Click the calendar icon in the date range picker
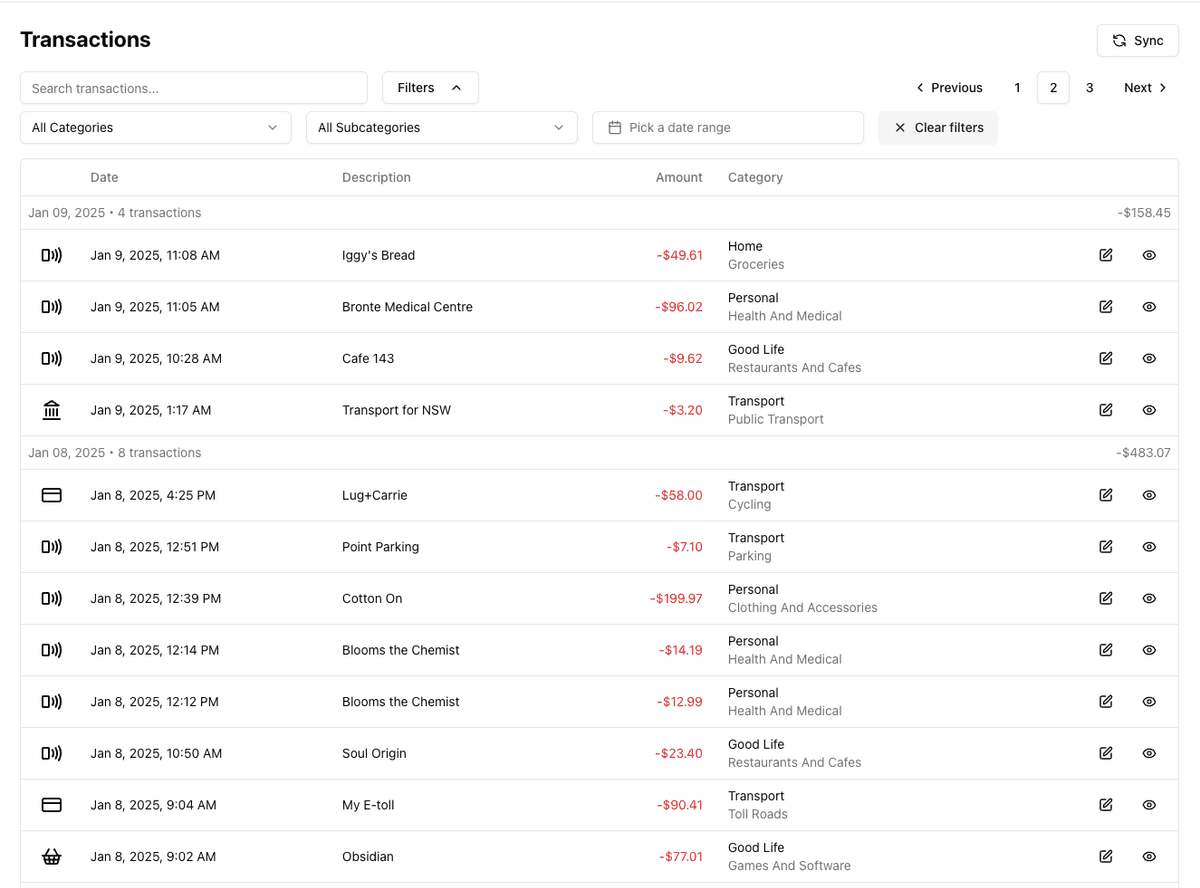Screen dimensions: 1200x888 (615, 127)
